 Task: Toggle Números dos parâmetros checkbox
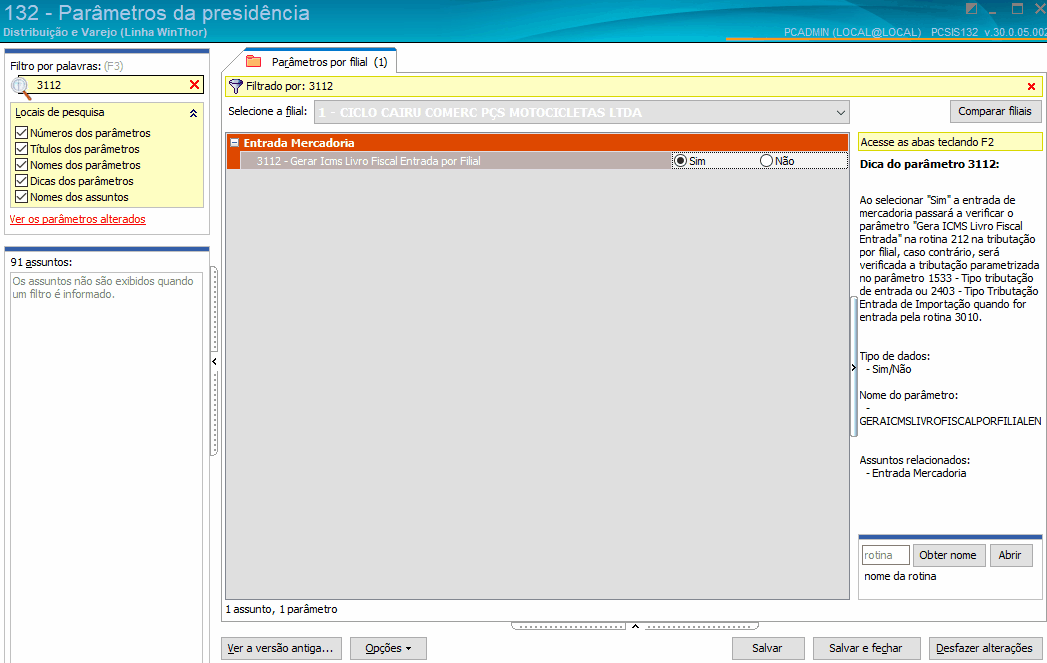[x=21, y=133]
